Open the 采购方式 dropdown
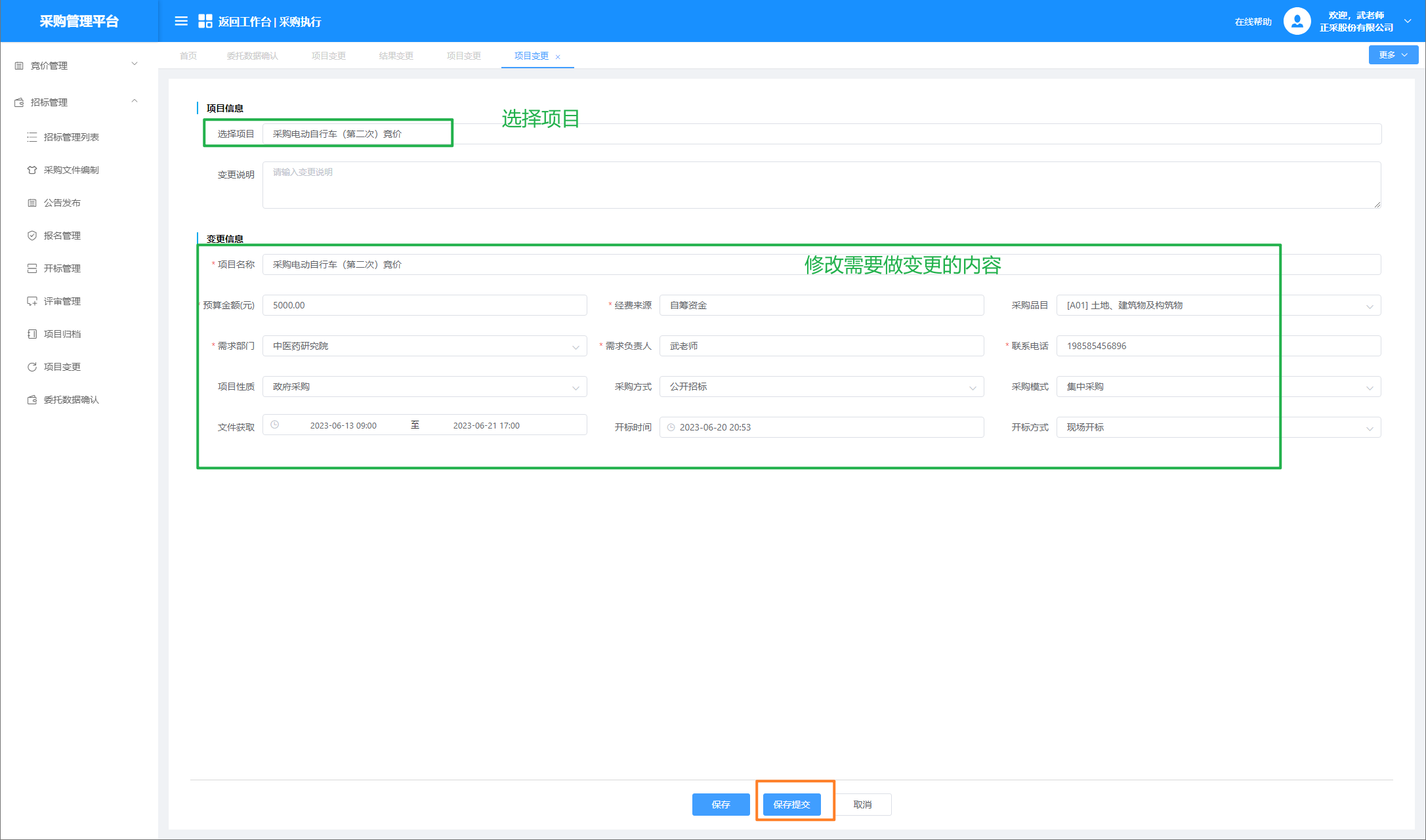Screen dimensions: 1426x840 click(821, 387)
